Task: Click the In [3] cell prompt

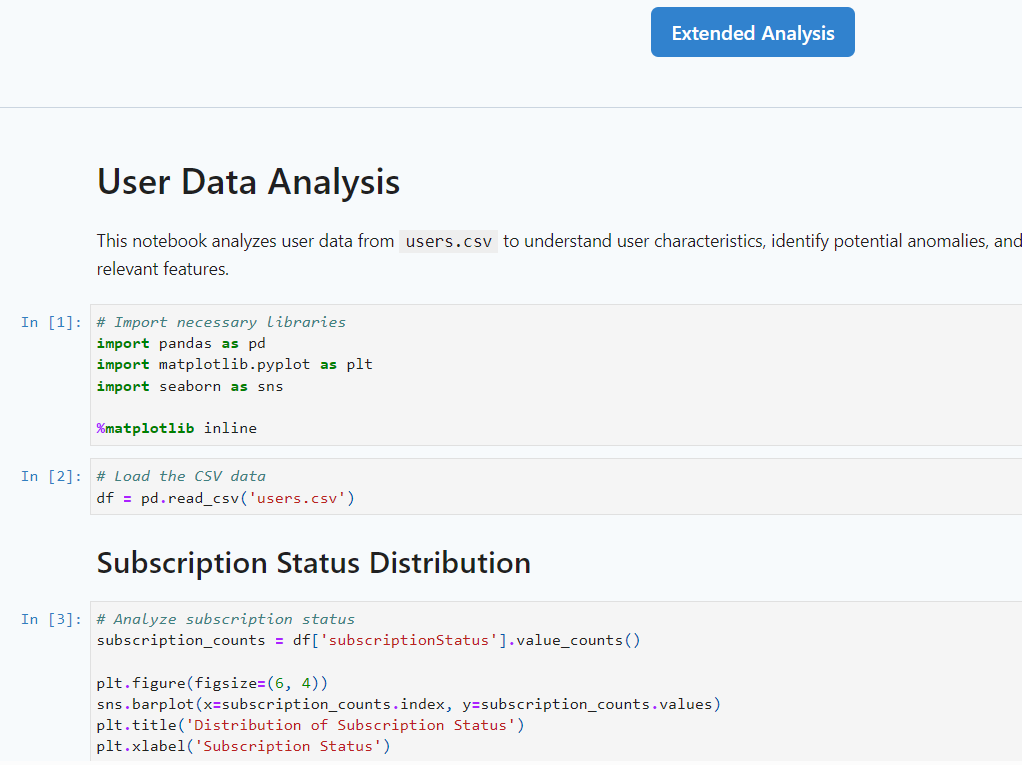Action: coord(51,620)
